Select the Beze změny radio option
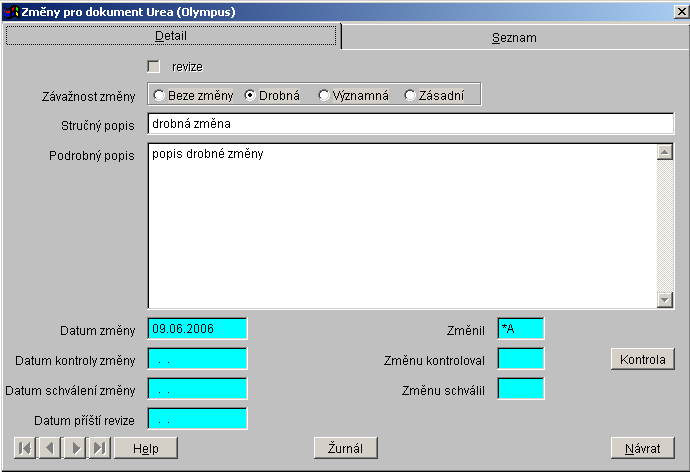 (159, 96)
